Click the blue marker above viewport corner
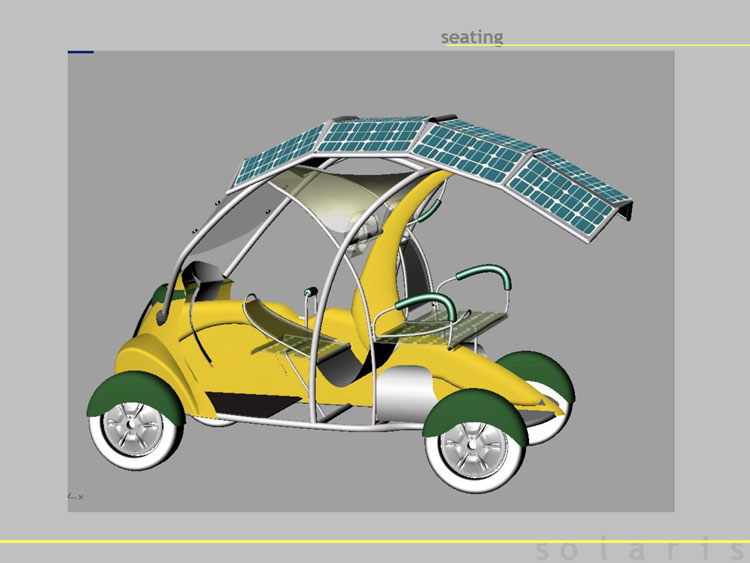Screen dimensions: 750x563 (81, 52)
